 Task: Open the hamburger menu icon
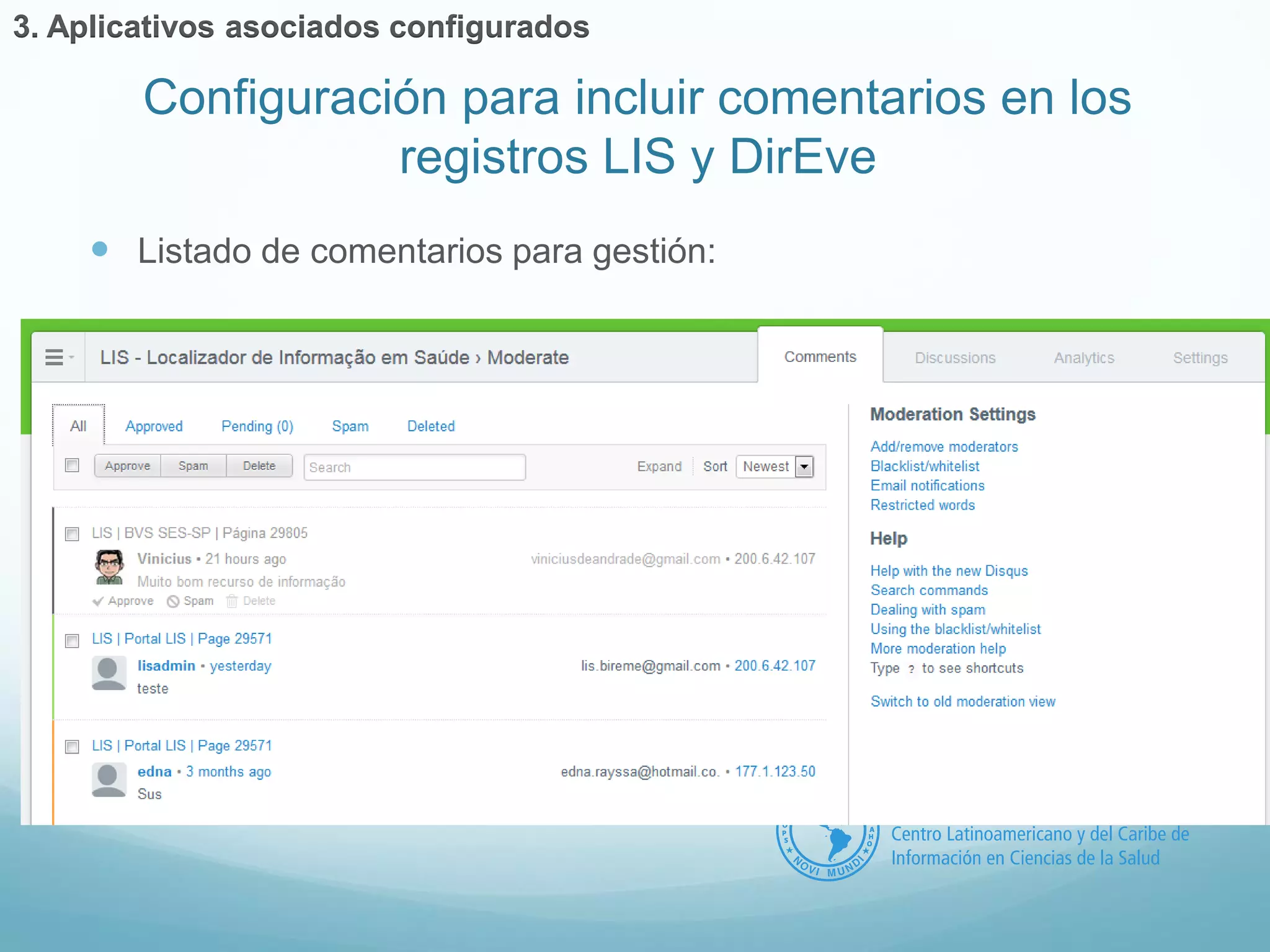pos(58,358)
